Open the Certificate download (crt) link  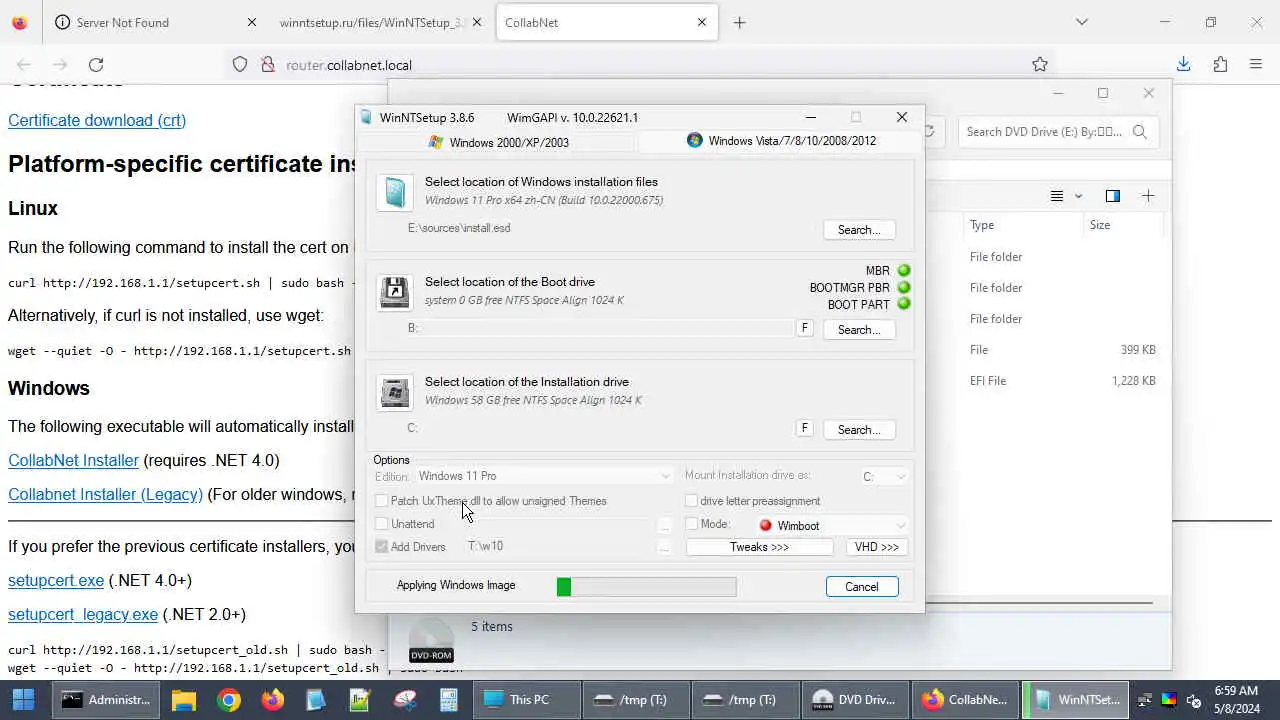pyautogui.click(x=97, y=120)
